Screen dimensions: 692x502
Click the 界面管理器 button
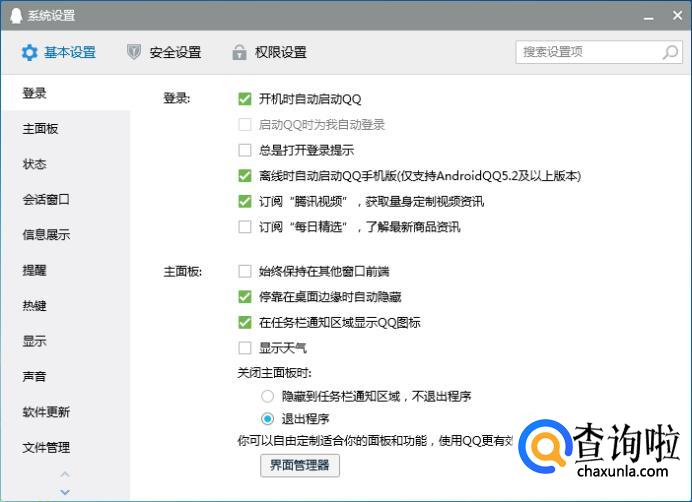[x=300, y=465]
